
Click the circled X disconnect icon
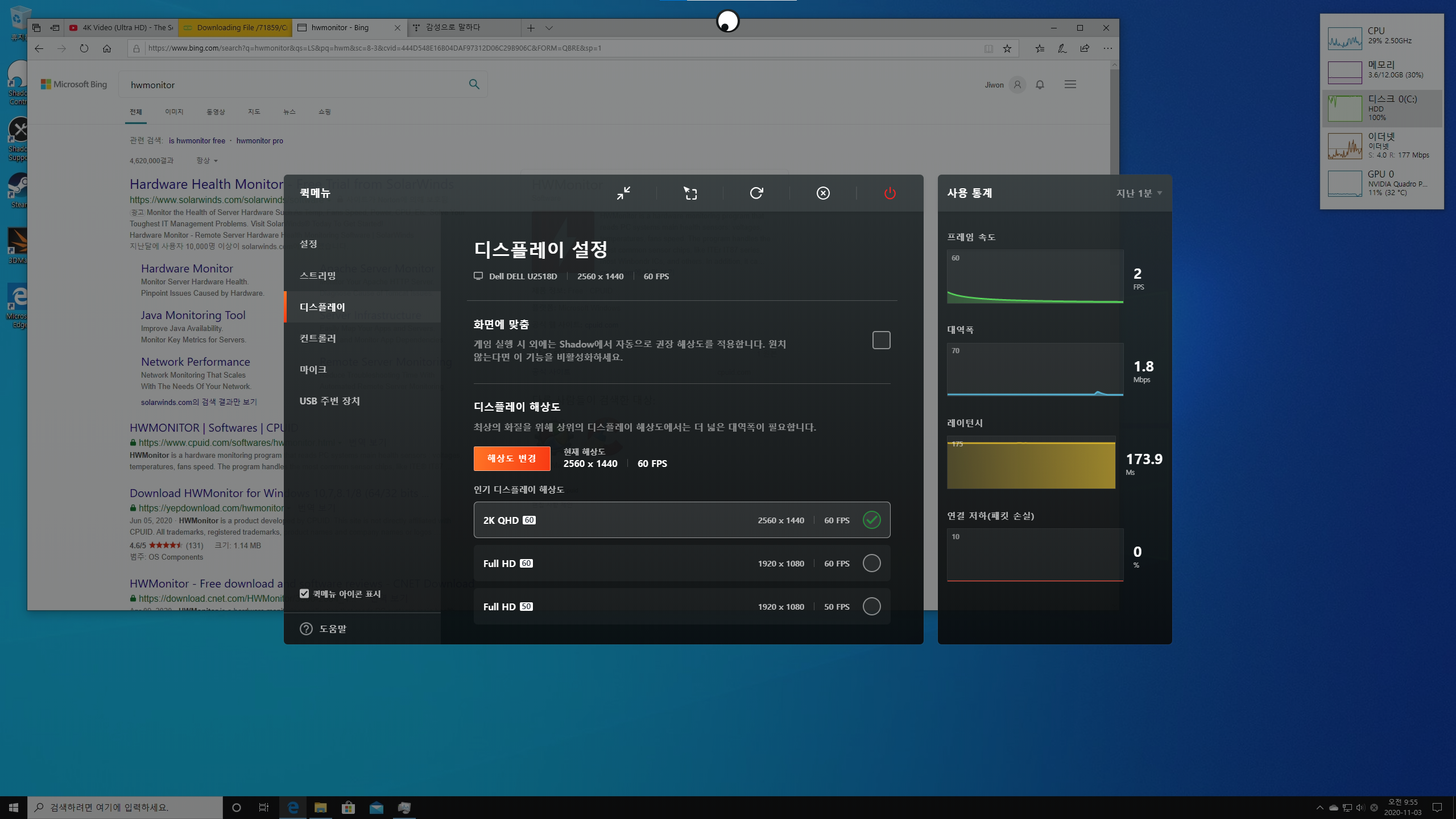[823, 193]
